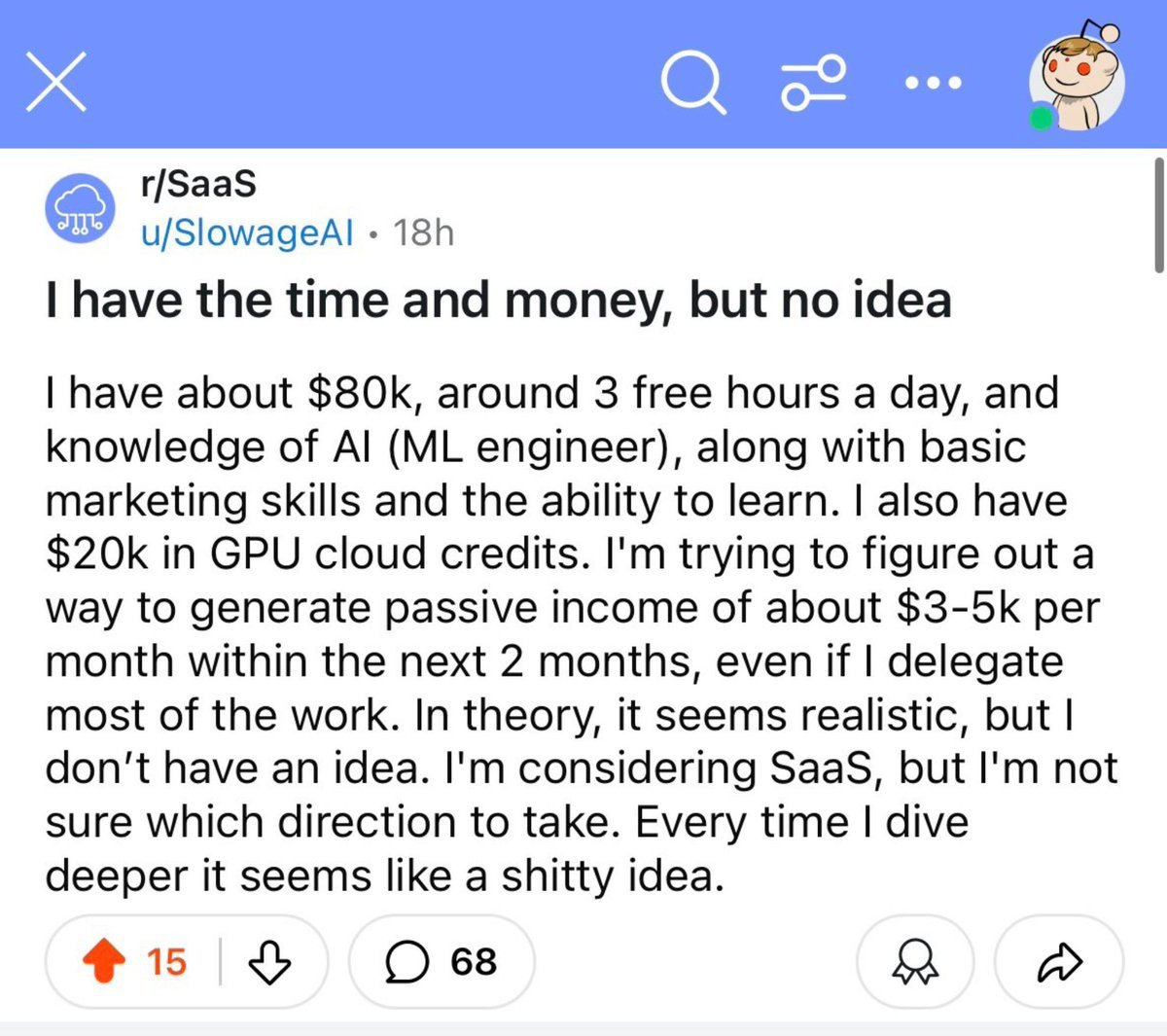Tap the Snoo profile avatar
This screenshot has width=1167, height=1036.
pyautogui.click(x=1079, y=82)
